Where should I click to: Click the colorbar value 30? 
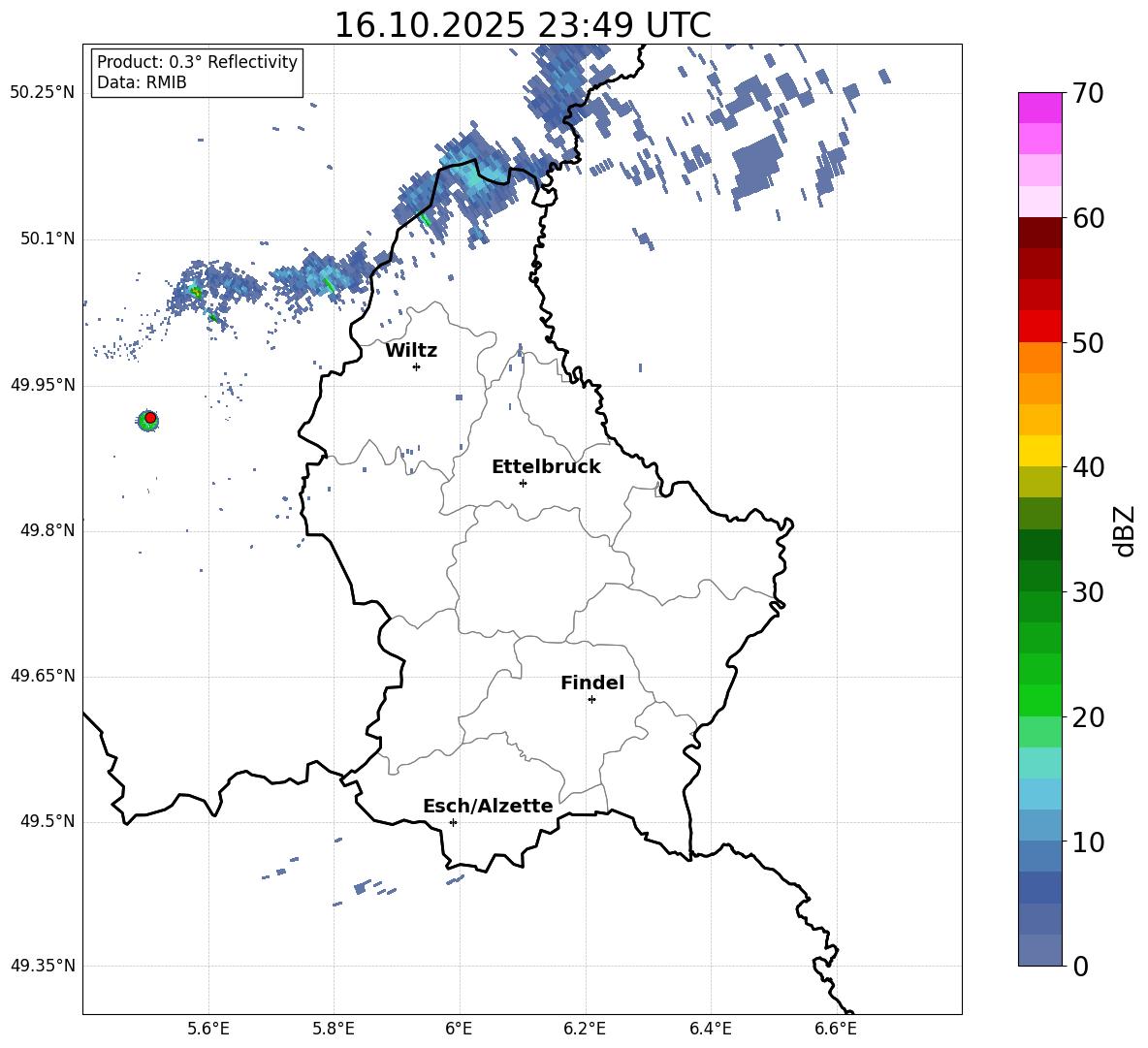click(1088, 592)
